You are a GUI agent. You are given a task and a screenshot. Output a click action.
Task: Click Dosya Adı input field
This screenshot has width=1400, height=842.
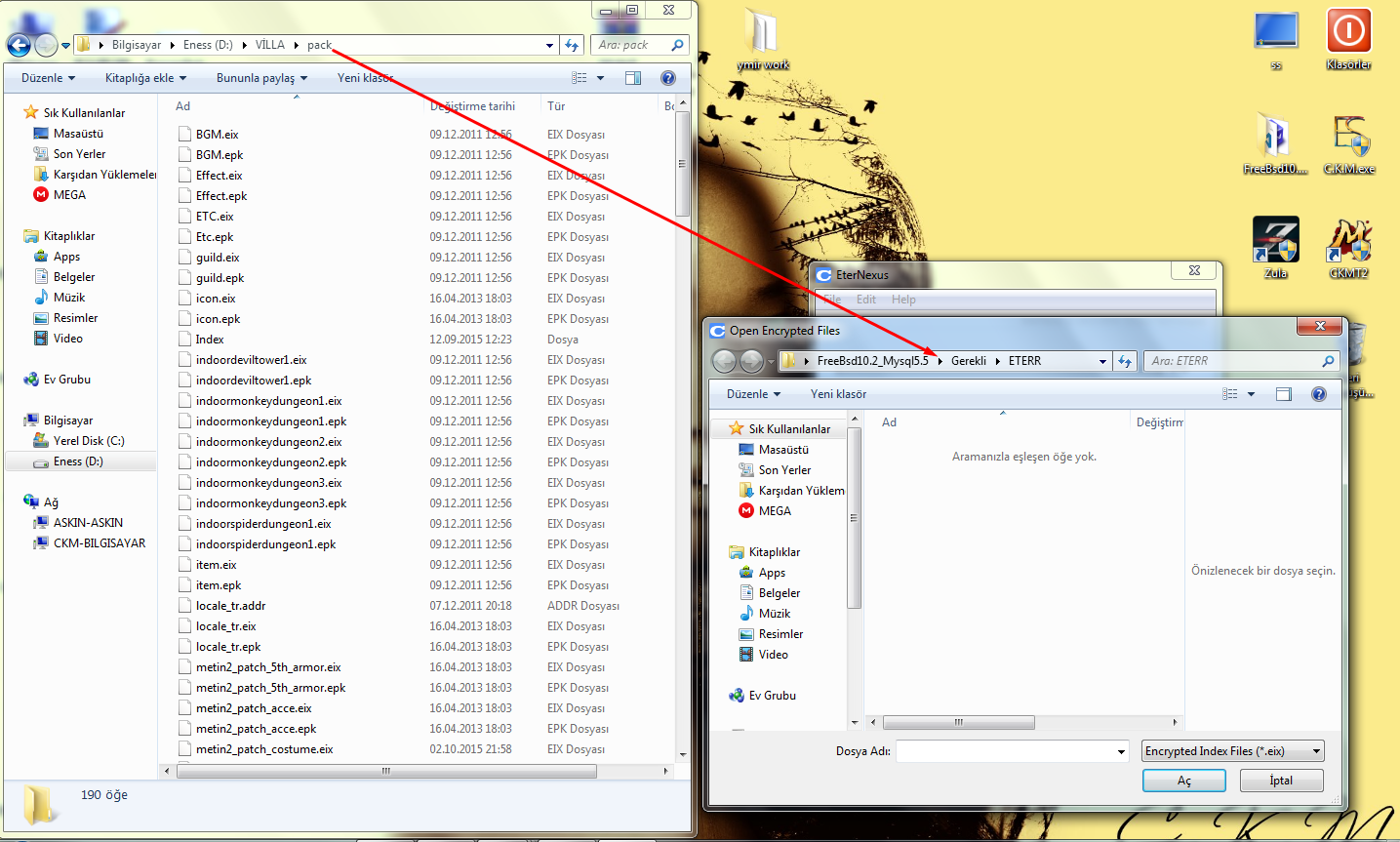point(1005,751)
